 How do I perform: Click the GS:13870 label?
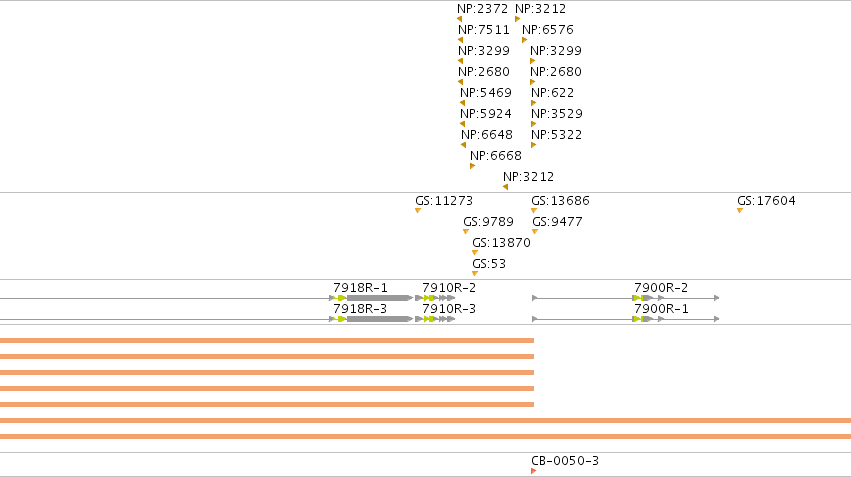click(501, 243)
